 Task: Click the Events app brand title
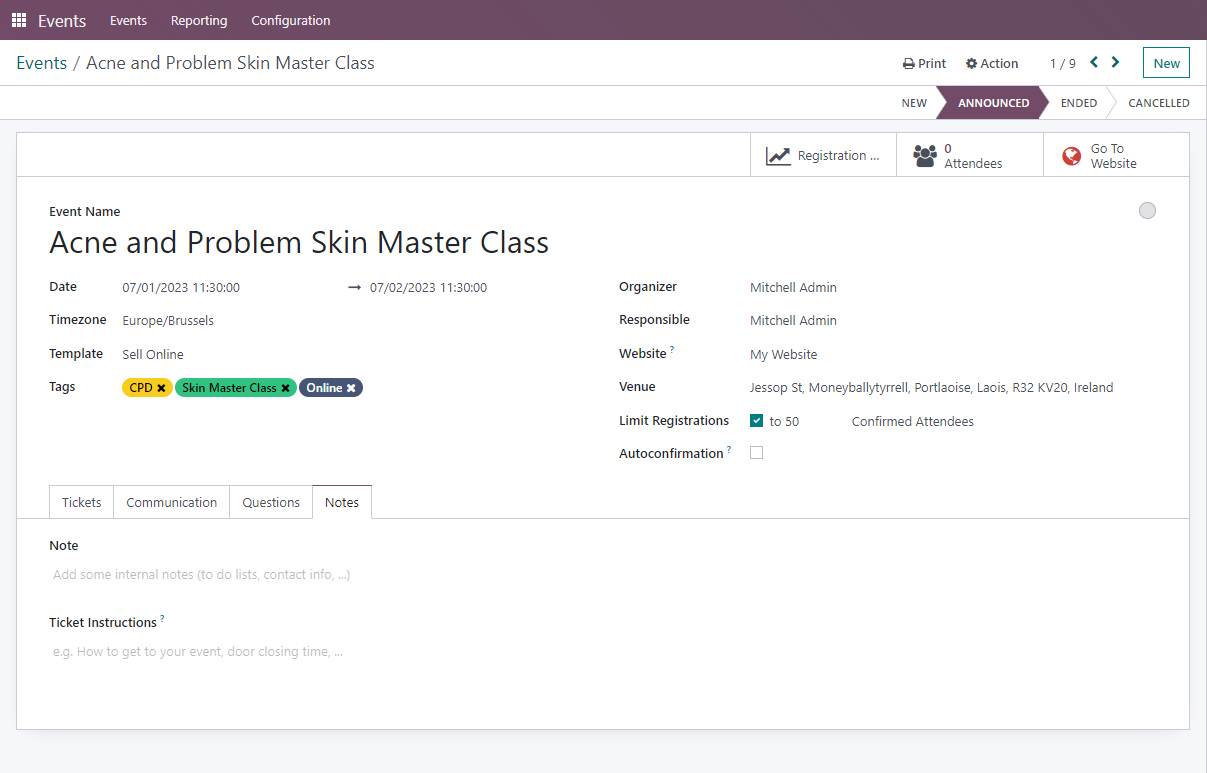tap(62, 20)
